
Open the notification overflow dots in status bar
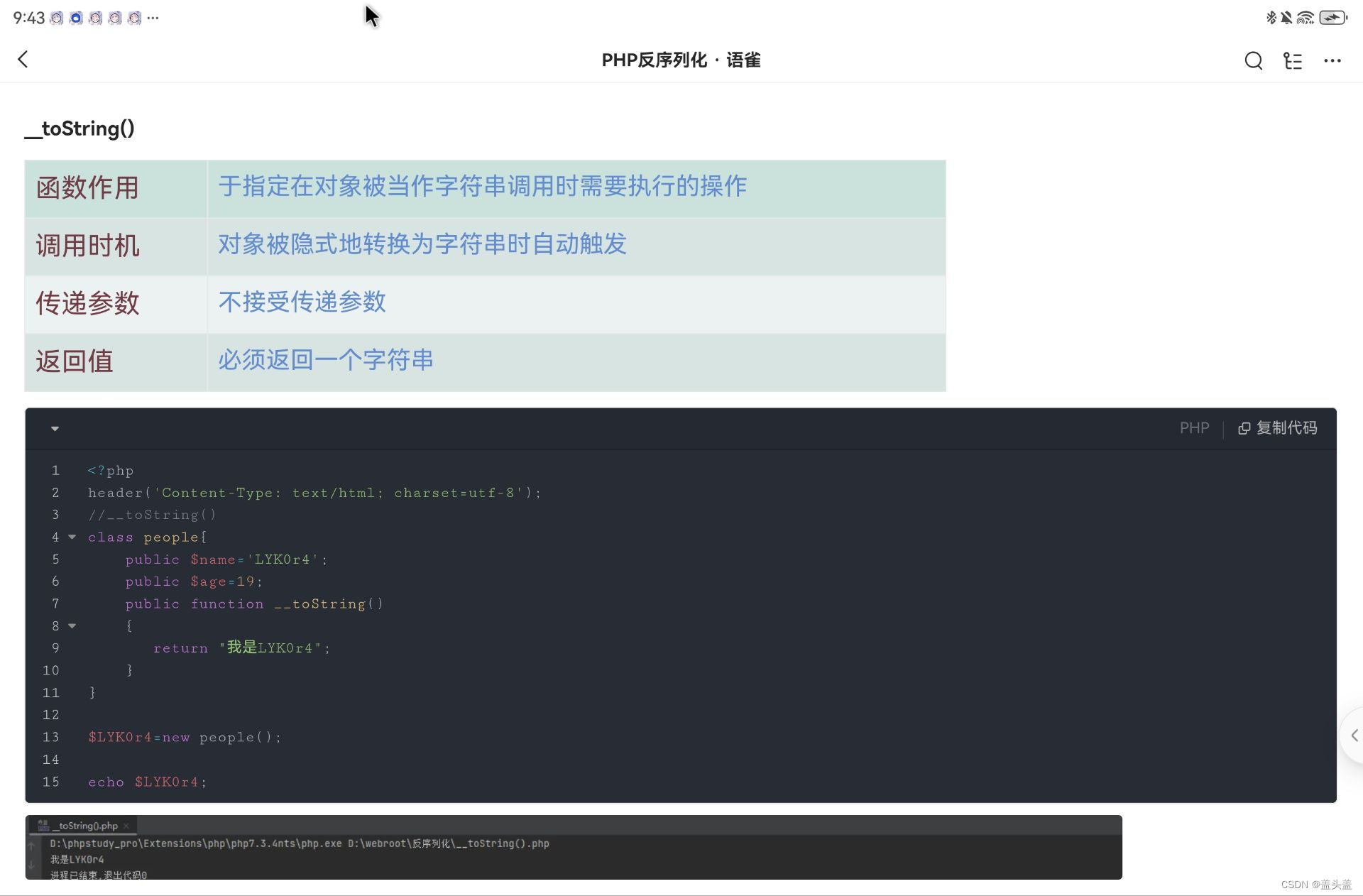pos(153,18)
